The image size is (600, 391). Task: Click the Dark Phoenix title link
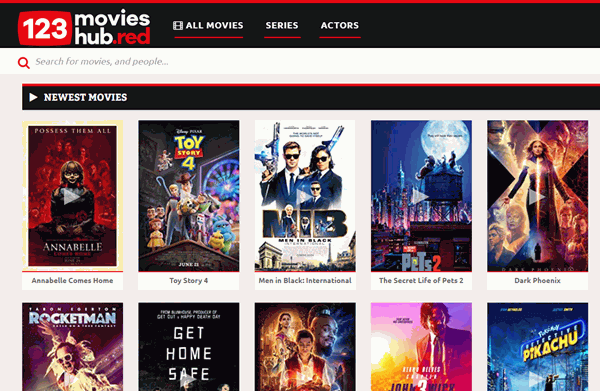(538, 280)
